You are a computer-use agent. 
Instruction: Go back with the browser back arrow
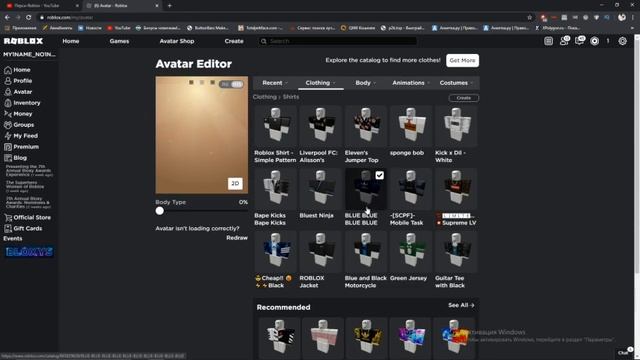point(7,17)
